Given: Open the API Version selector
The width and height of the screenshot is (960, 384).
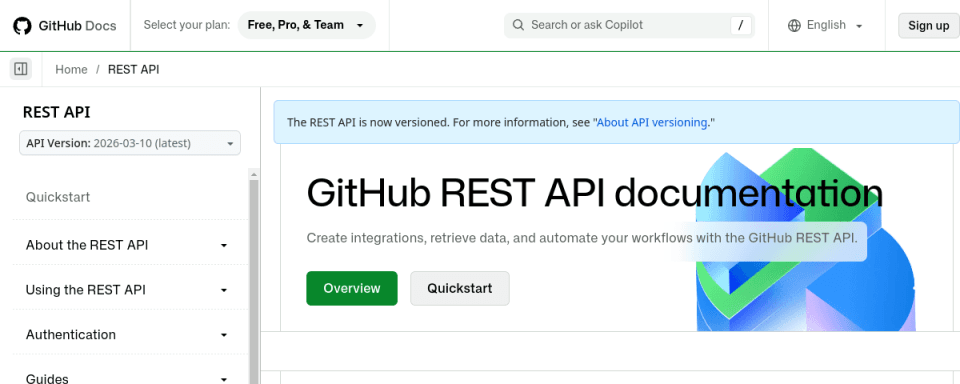Looking at the screenshot, I should coord(130,143).
